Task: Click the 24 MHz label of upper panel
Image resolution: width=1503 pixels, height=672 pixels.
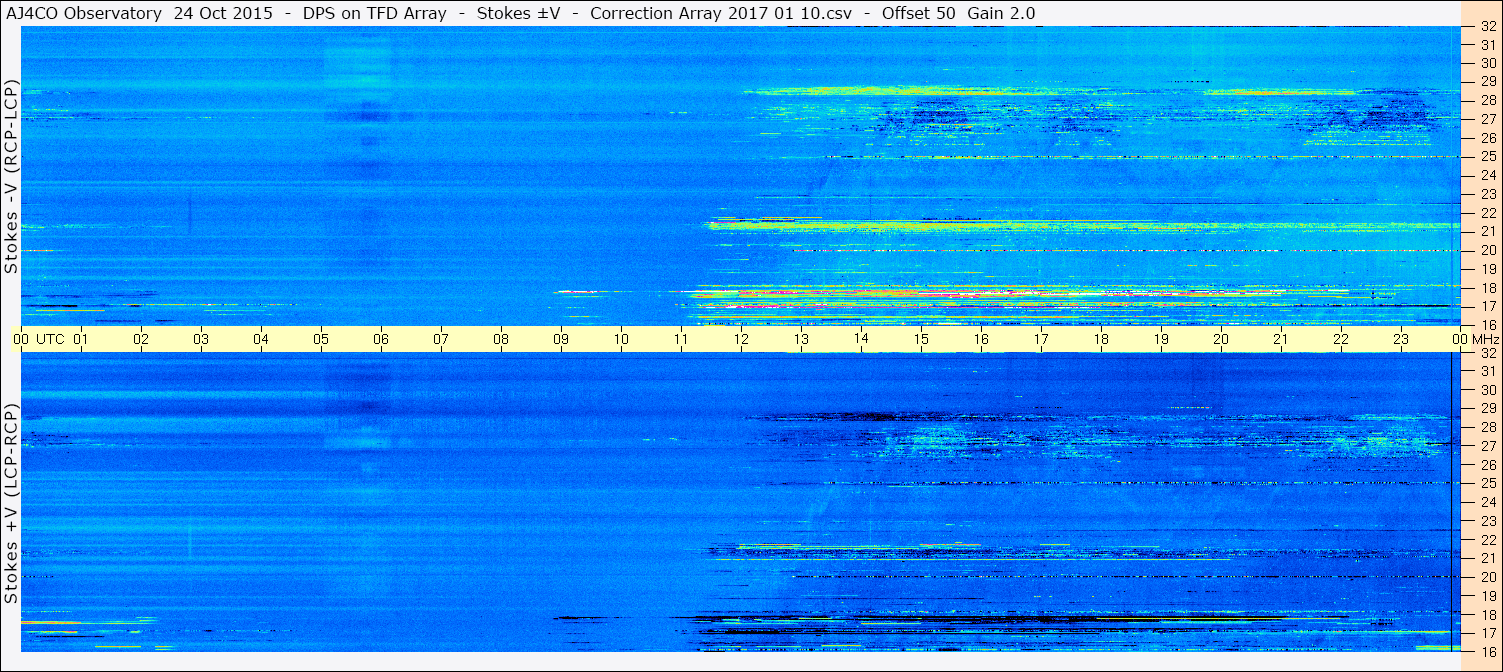Action: coord(1487,176)
